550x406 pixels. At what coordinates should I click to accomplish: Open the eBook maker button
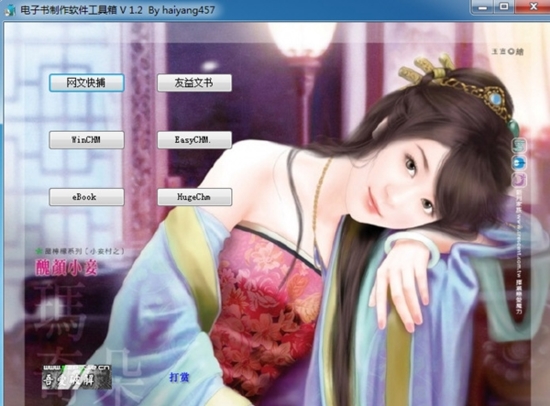tap(87, 197)
